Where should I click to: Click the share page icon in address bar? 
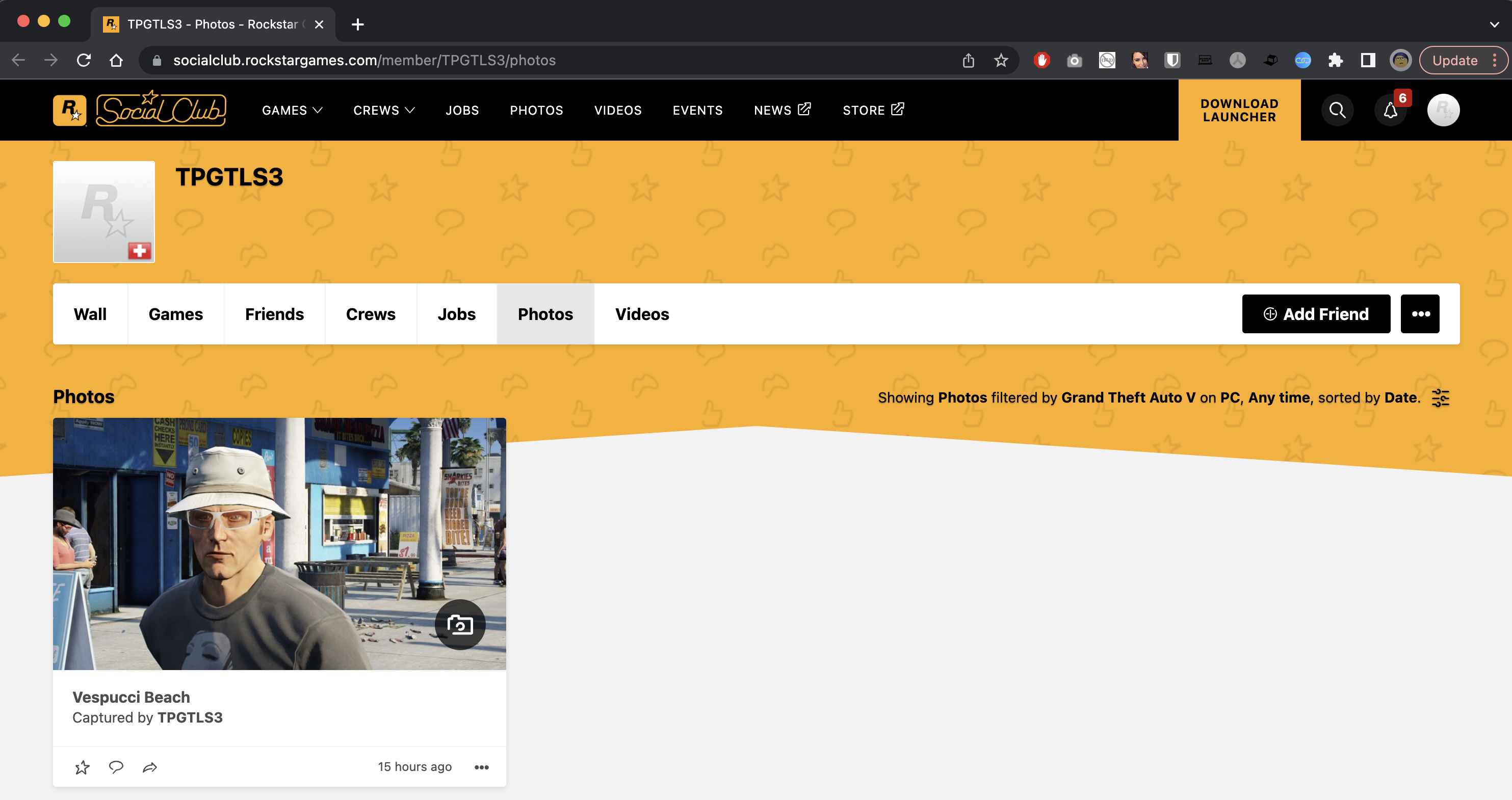point(969,60)
